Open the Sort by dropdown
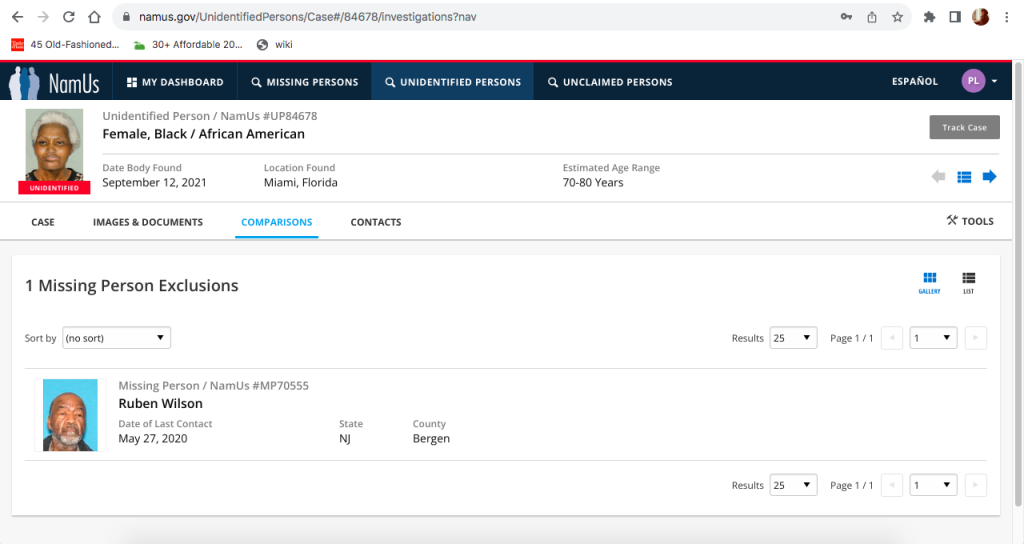This screenshot has width=1024, height=544. (x=116, y=338)
